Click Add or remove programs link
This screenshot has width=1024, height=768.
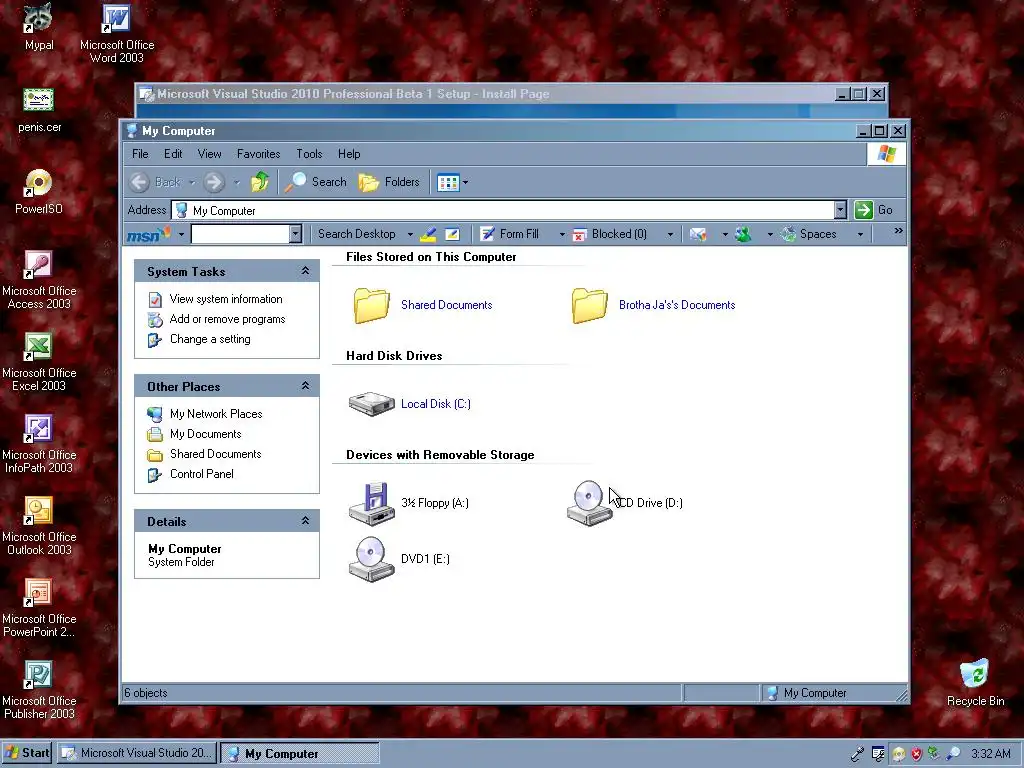pos(227,319)
